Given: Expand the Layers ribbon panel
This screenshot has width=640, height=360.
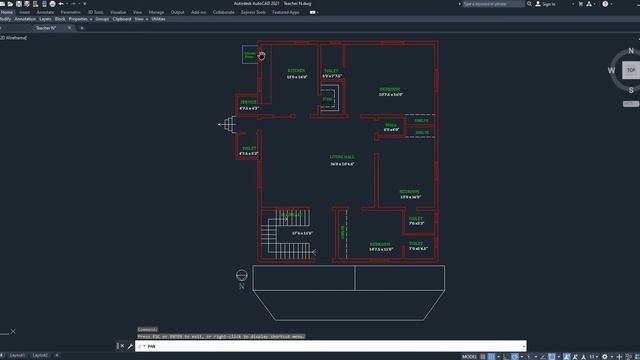Looking at the screenshot, I should (45, 19).
